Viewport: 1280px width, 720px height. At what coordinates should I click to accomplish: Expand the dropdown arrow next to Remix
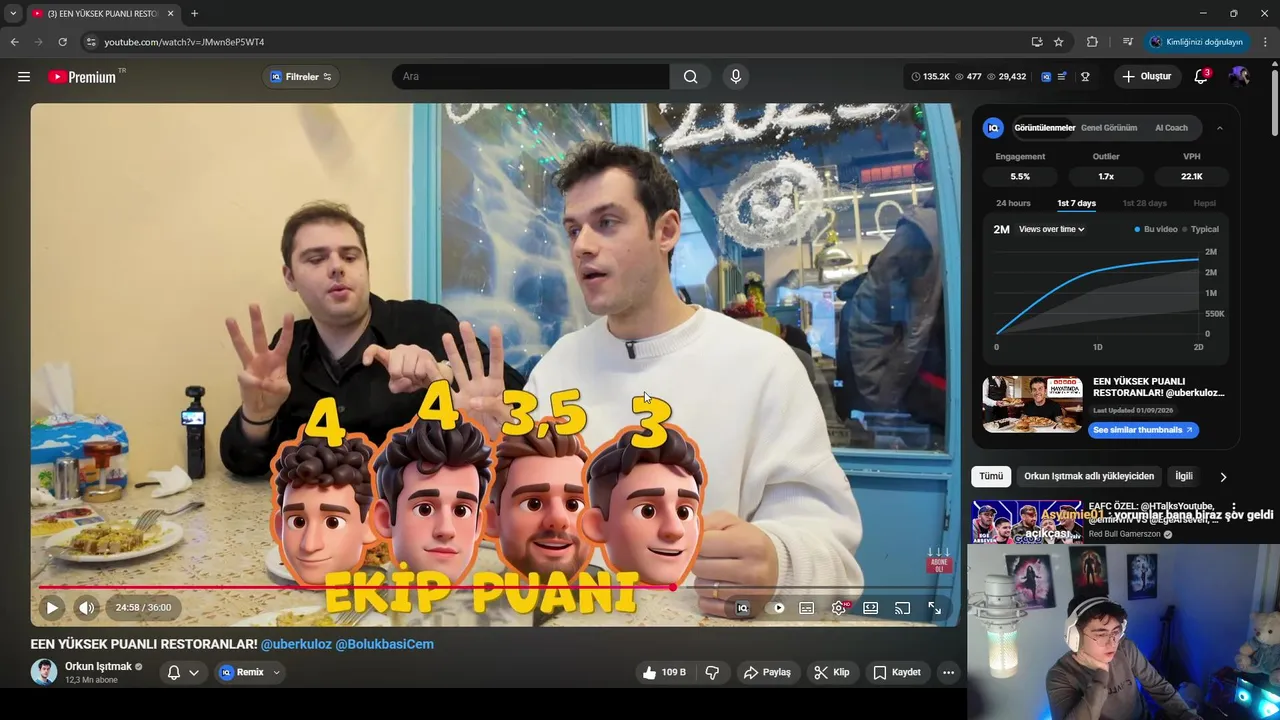coord(277,672)
